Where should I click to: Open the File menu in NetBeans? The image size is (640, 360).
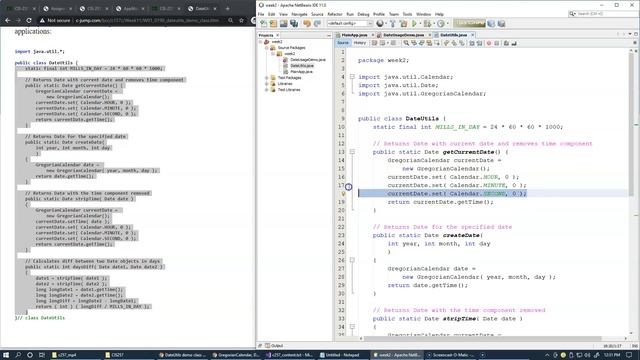click(261, 14)
